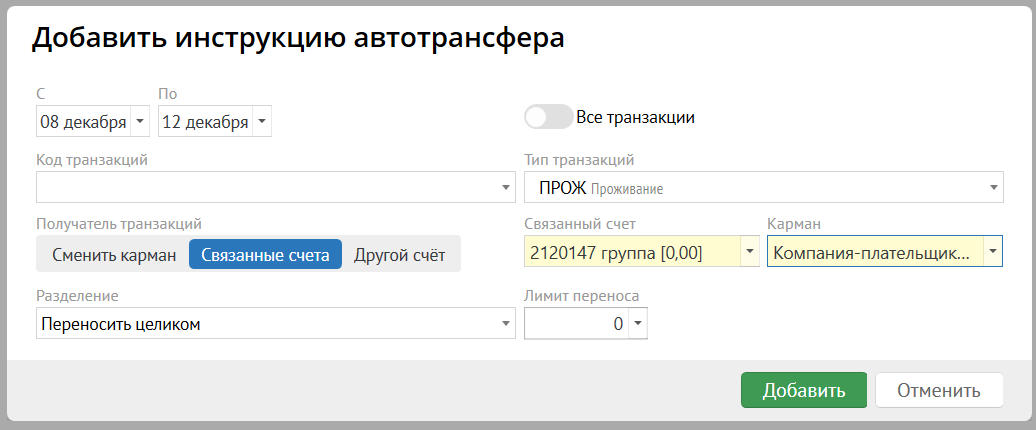
Task: Open the end date По dropdown arrow
Action: tap(261, 122)
